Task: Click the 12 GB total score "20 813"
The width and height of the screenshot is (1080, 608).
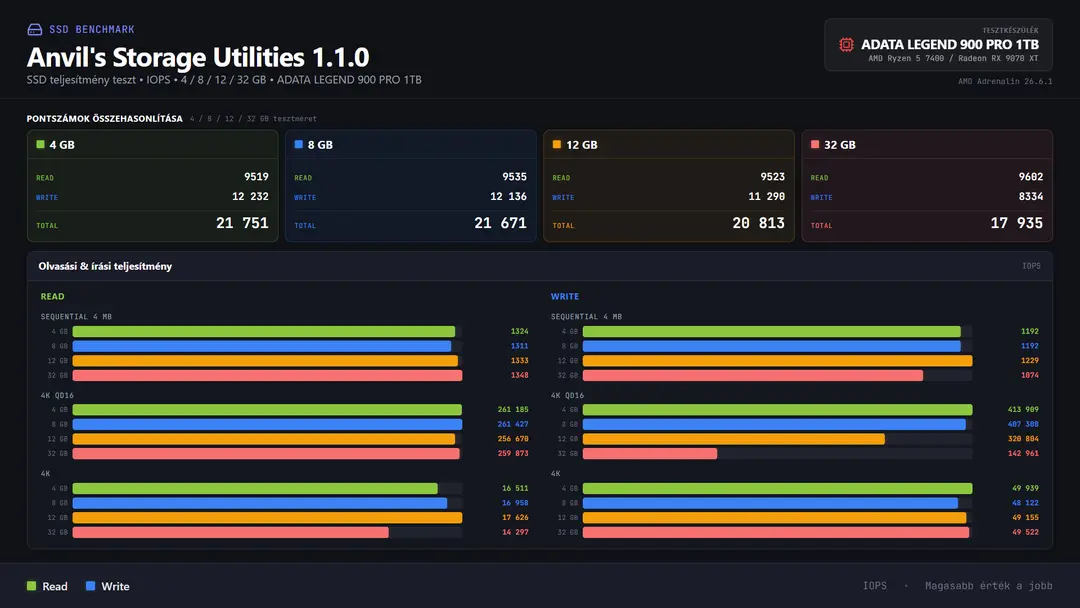Action: (758, 223)
